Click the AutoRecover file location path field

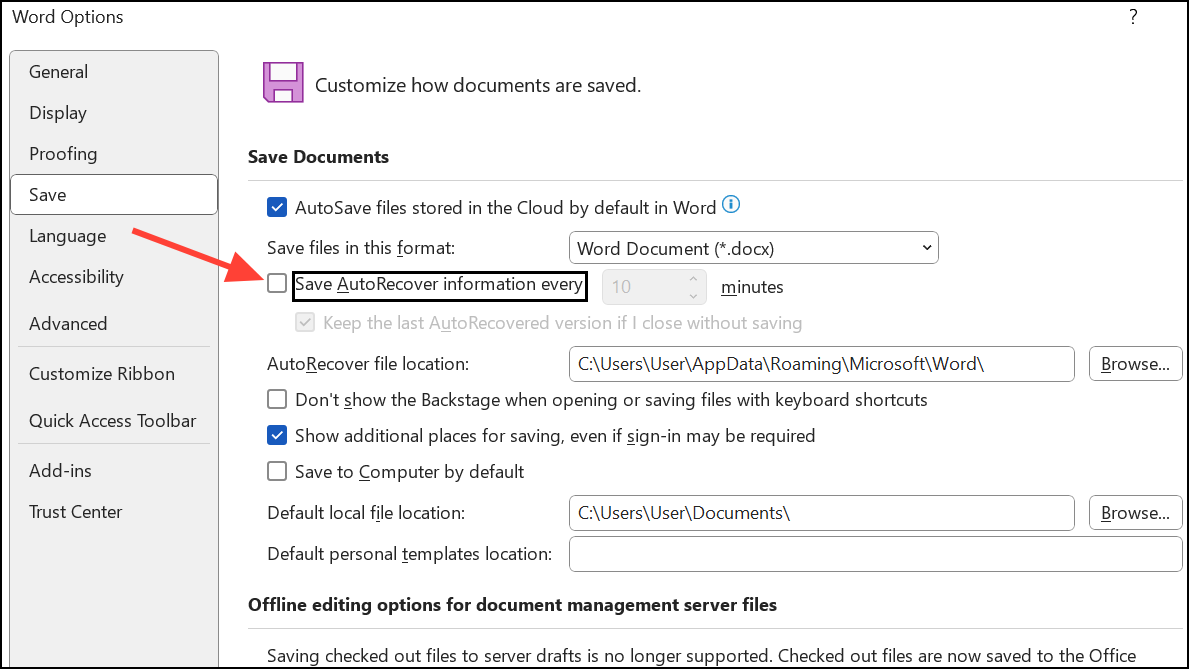pos(821,364)
